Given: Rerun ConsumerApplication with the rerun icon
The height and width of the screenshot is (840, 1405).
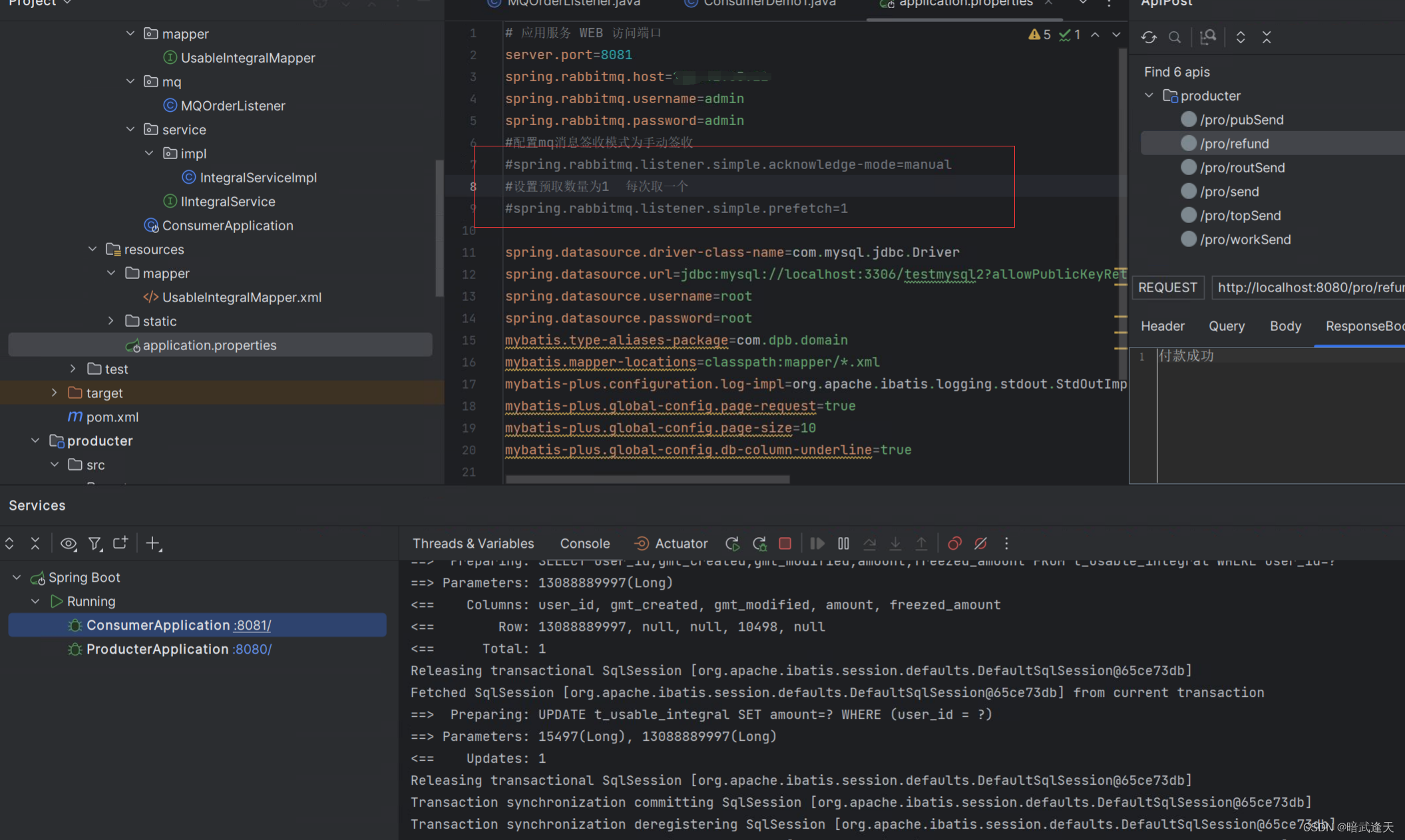Looking at the screenshot, I should click(732, 544).
